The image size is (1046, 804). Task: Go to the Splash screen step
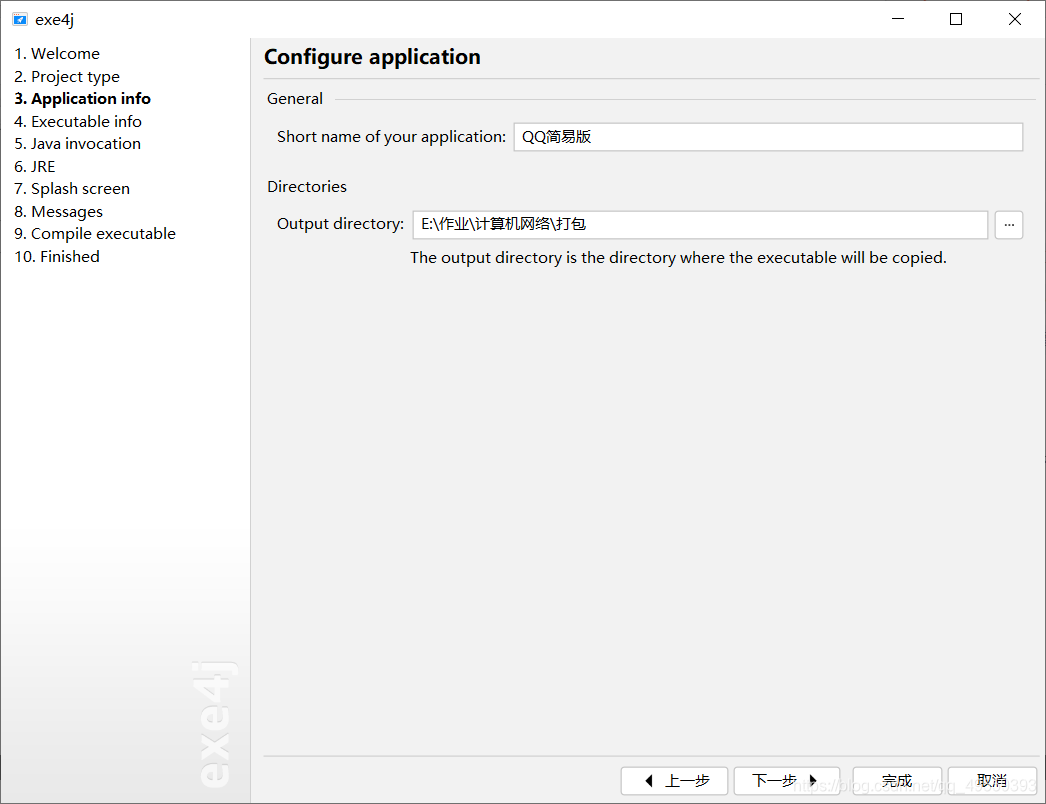pos(72,189)
